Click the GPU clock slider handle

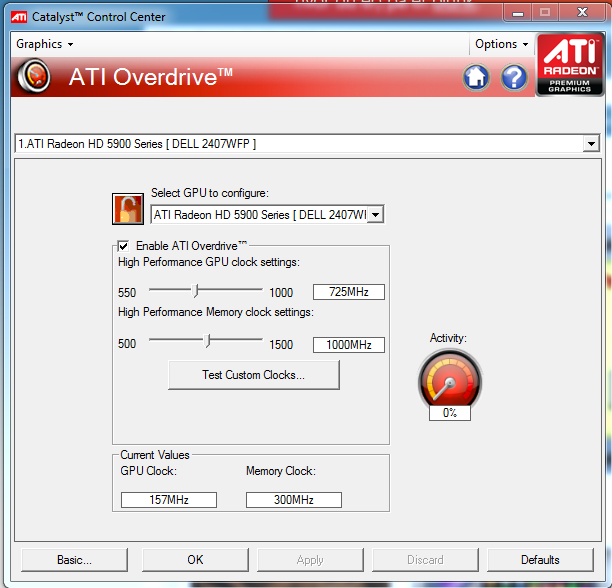click(x=196, y=291)
